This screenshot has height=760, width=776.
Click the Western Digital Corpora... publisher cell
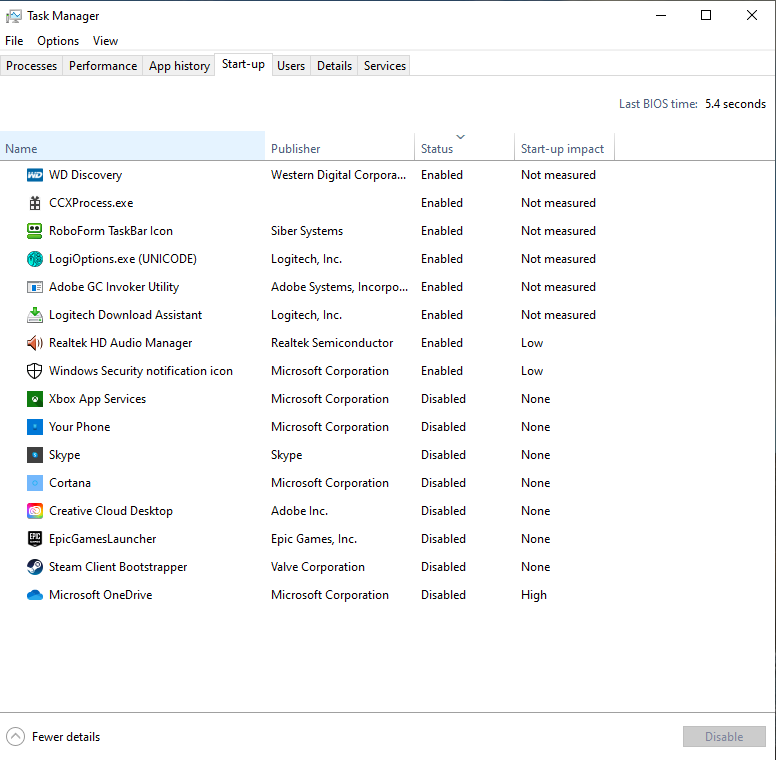pyautogui.click(x=339, y=175)
